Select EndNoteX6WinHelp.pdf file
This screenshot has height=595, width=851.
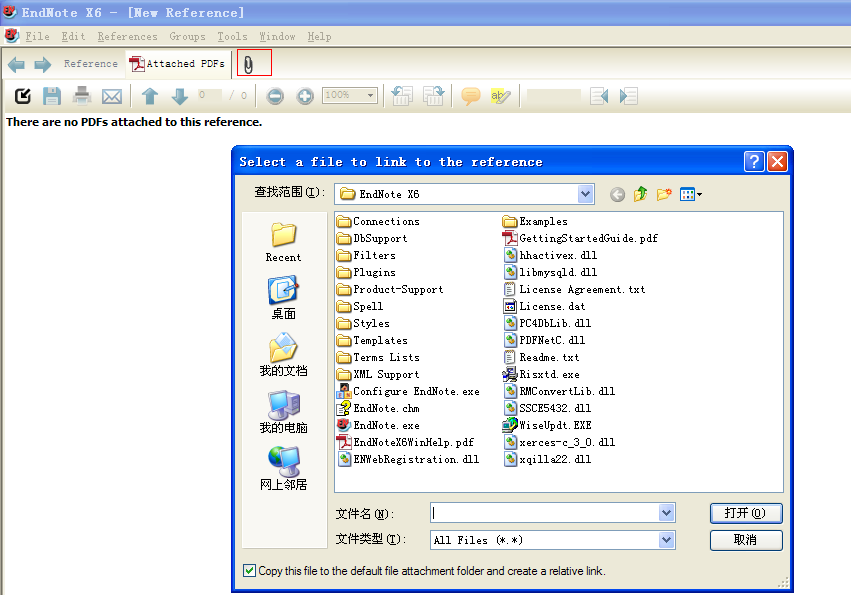[405, 442]
